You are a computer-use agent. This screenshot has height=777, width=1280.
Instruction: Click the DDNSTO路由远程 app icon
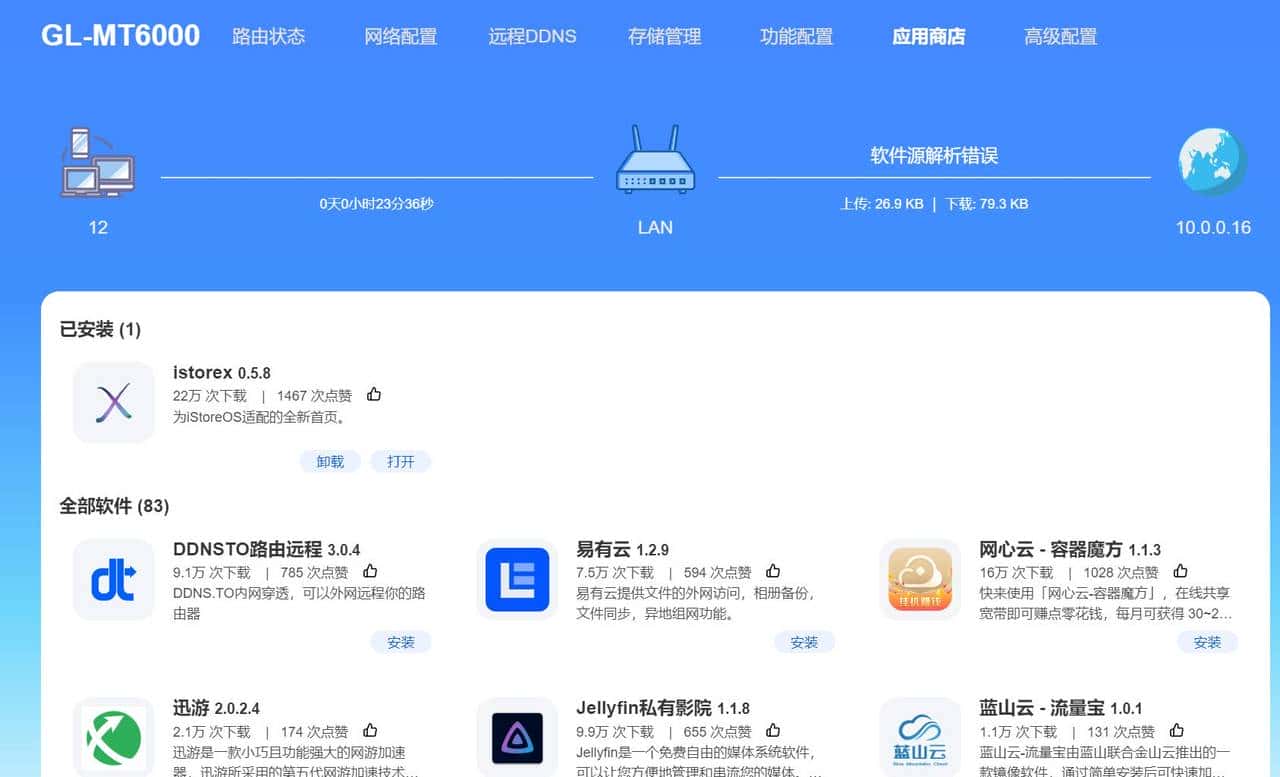click(113, 581)
